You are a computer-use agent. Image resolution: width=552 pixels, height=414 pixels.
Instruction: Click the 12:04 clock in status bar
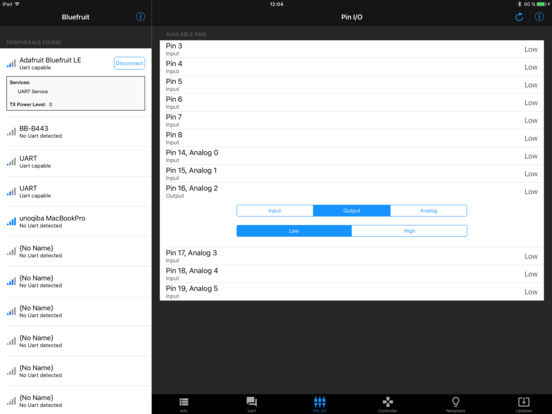[x=276, y=4]
